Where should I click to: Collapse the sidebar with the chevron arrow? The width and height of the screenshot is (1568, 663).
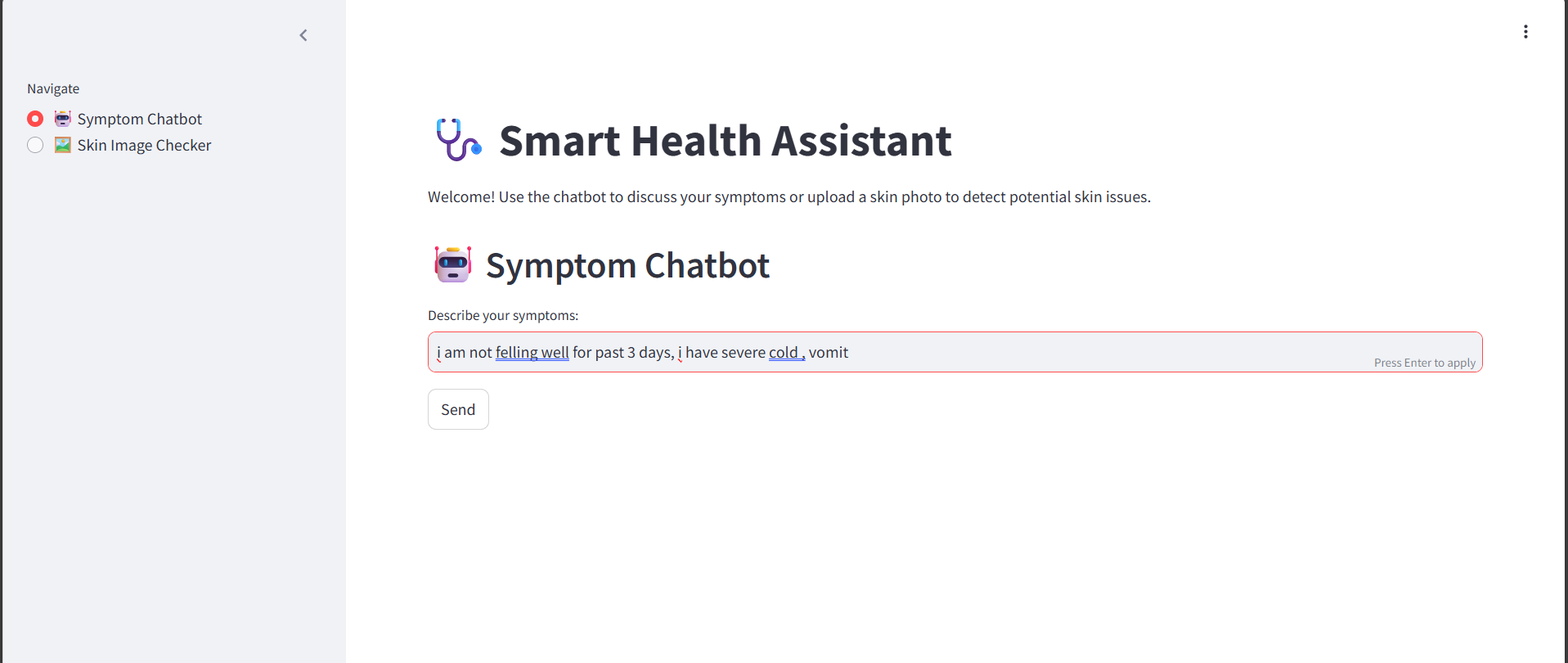click(x=303, y=35)
